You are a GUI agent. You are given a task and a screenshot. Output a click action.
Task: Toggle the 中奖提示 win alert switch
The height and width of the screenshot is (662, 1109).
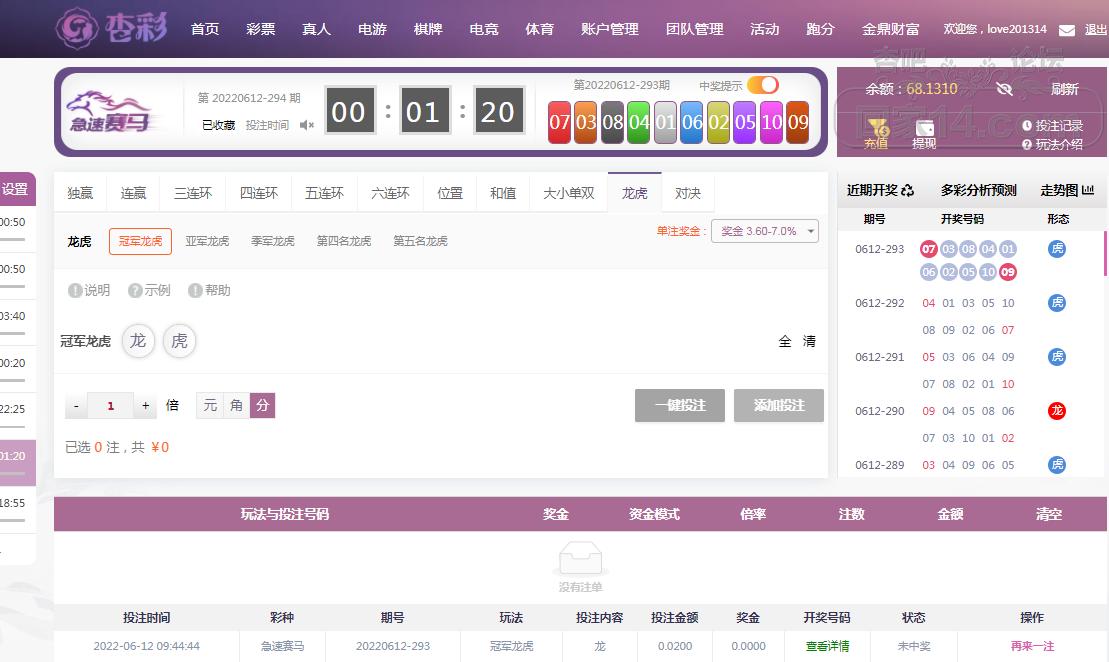[x=762, y=85]
